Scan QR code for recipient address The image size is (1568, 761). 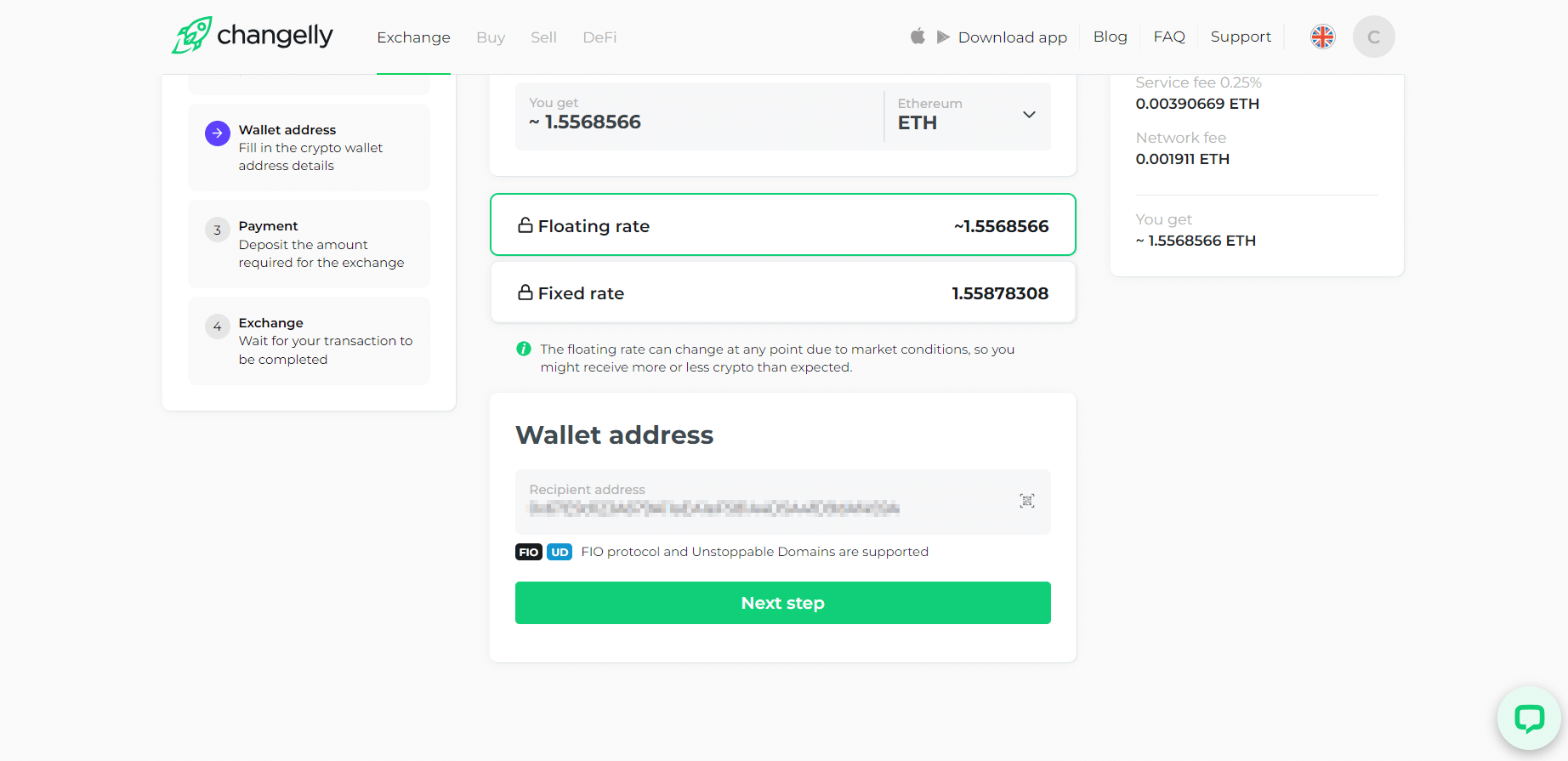1027,501
